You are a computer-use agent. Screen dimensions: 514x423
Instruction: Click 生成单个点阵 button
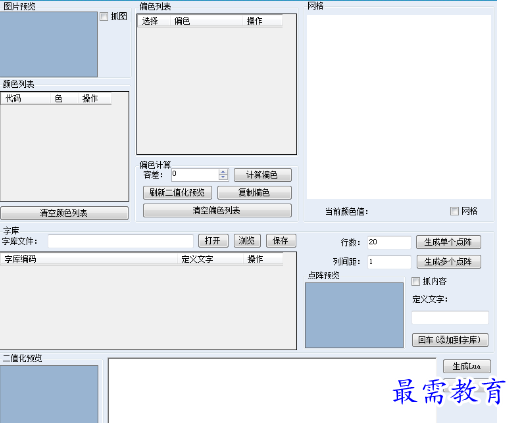[448, 242]
